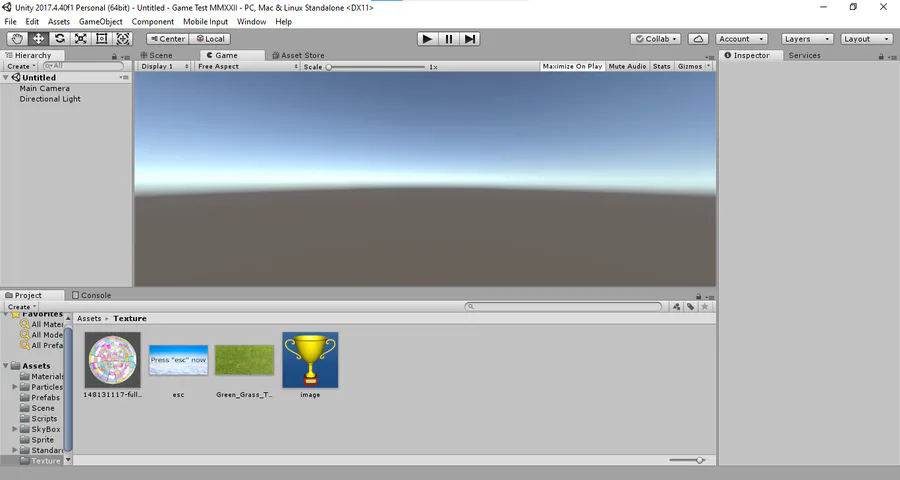Screen dimensions: 900x480
Task: Open the Display 1 dropdown
Action: click(165, 67)
